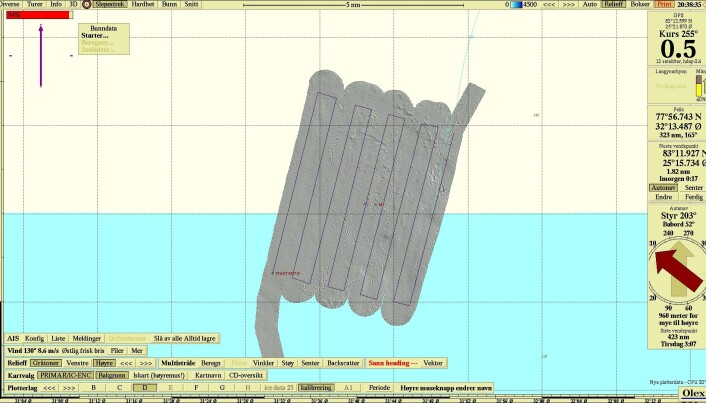Click the autonav steering compass arrow
This screenshot has width=706, height=403.
click(678, 270)
